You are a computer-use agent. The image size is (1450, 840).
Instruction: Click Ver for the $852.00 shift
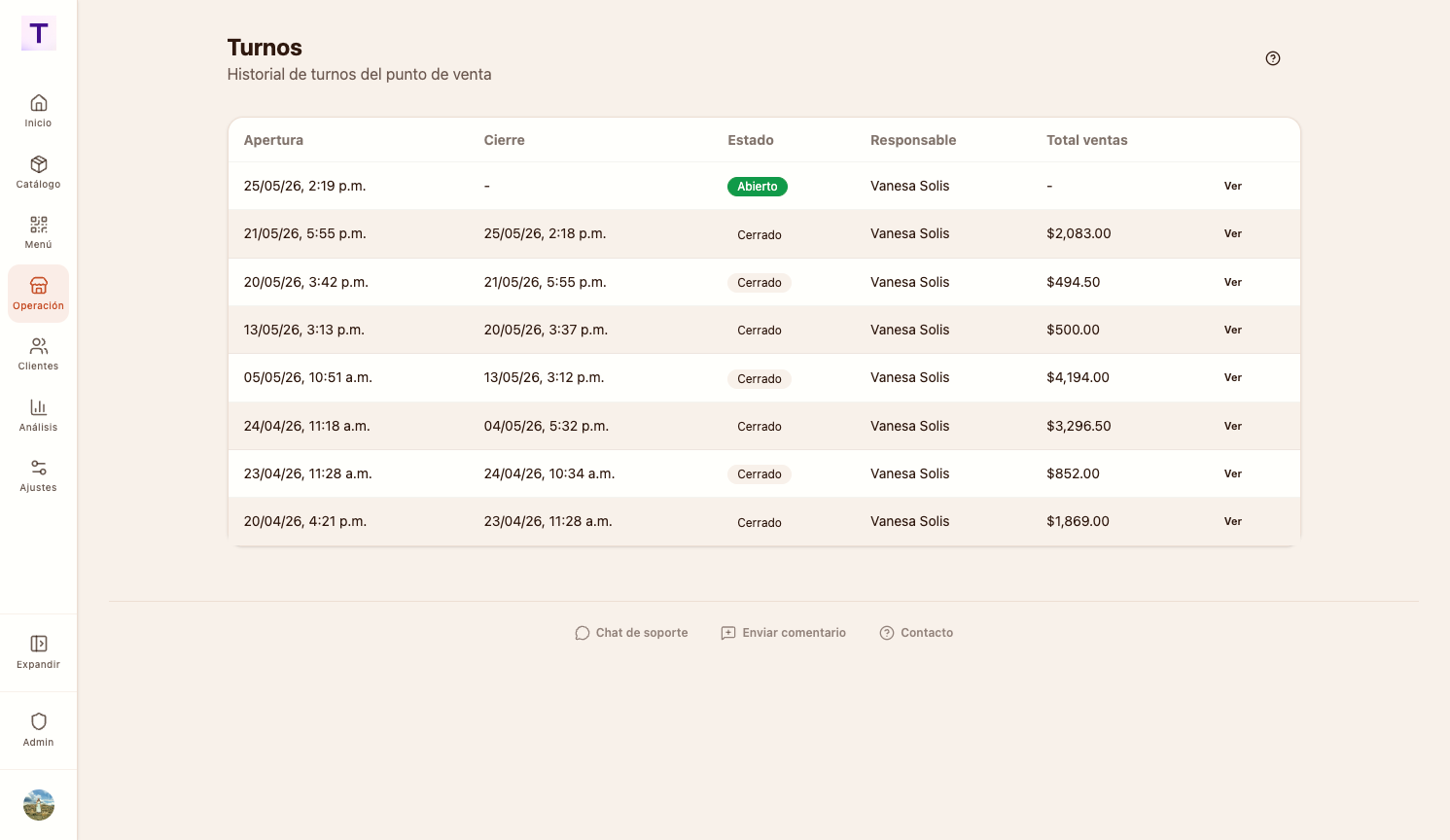(1233, 473)
